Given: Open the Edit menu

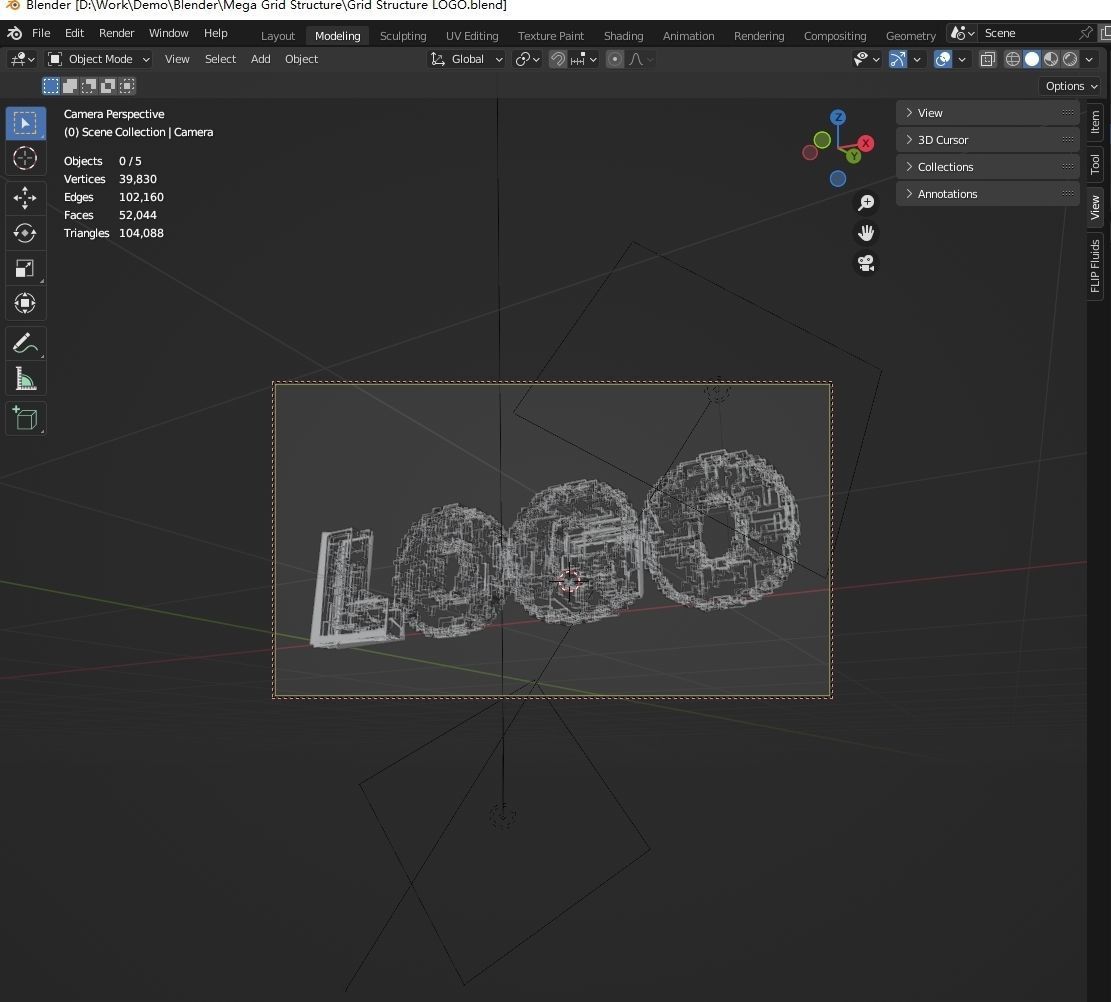Looking at the screenshot, I should (x=74, y=33).
